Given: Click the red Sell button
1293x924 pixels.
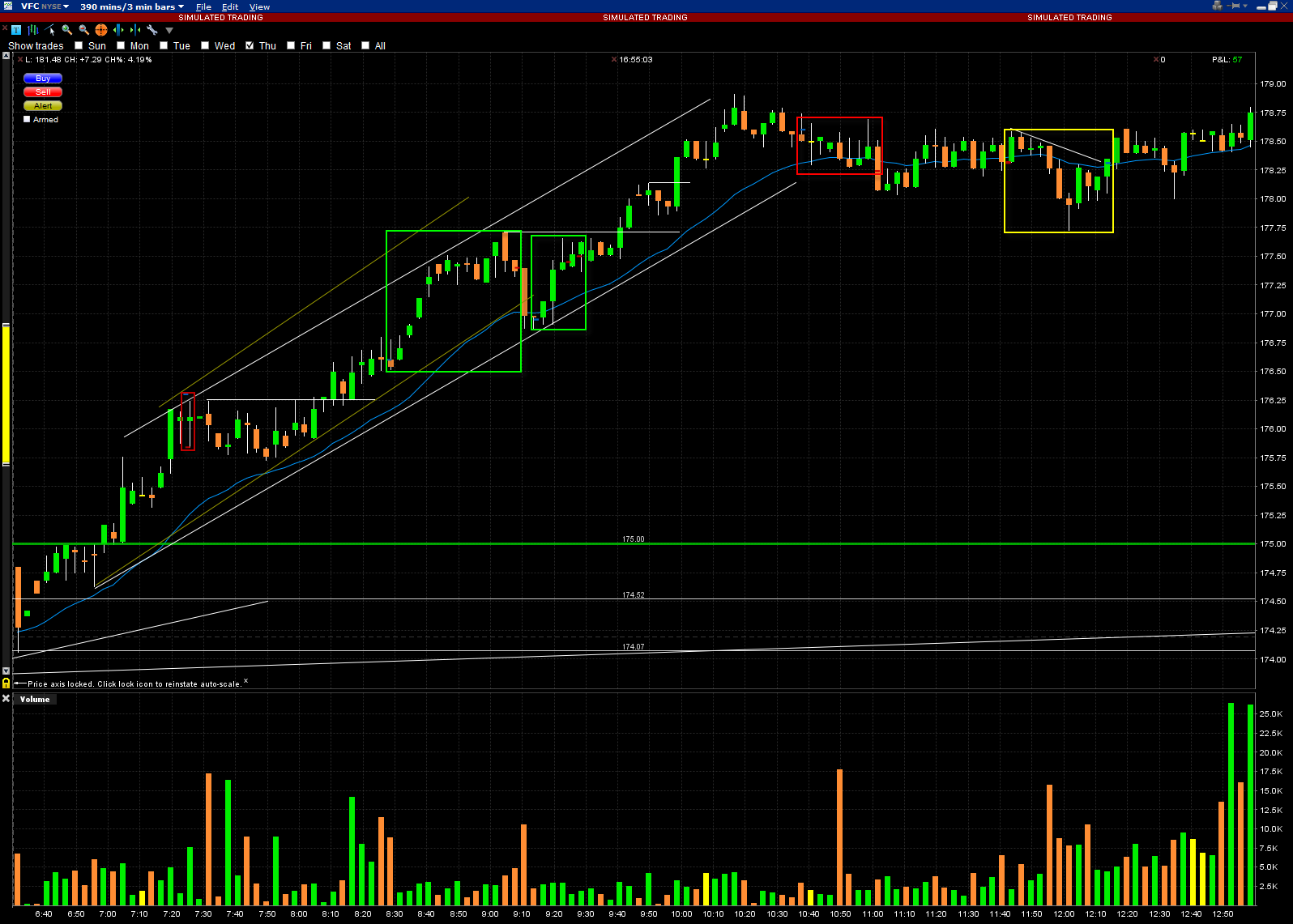Looking at the screenshot, I should (43, 92).
